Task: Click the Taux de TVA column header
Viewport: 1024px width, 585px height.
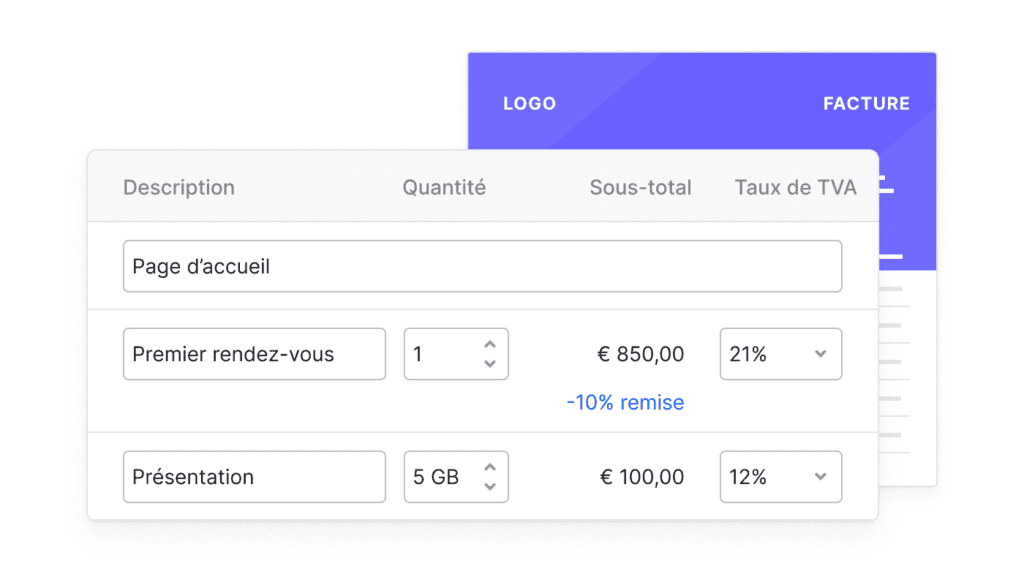Action: [795, 187]
